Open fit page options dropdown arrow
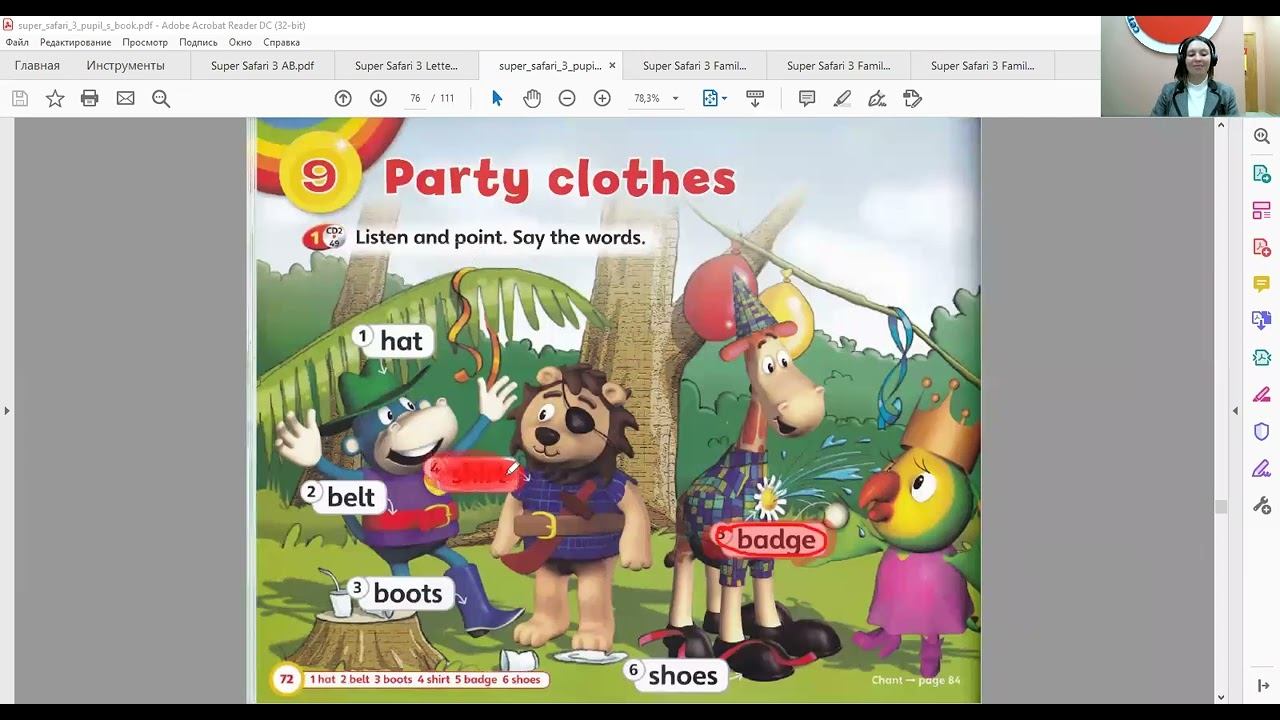Image resolution: width=1280 pixels, height=720 pixels. [x=724, y=98]
